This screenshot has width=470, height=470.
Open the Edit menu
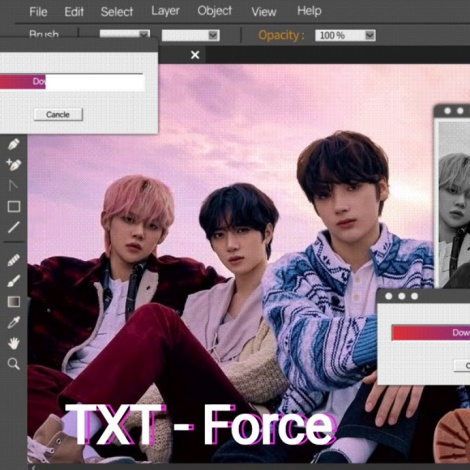click(x=74, y=12)
